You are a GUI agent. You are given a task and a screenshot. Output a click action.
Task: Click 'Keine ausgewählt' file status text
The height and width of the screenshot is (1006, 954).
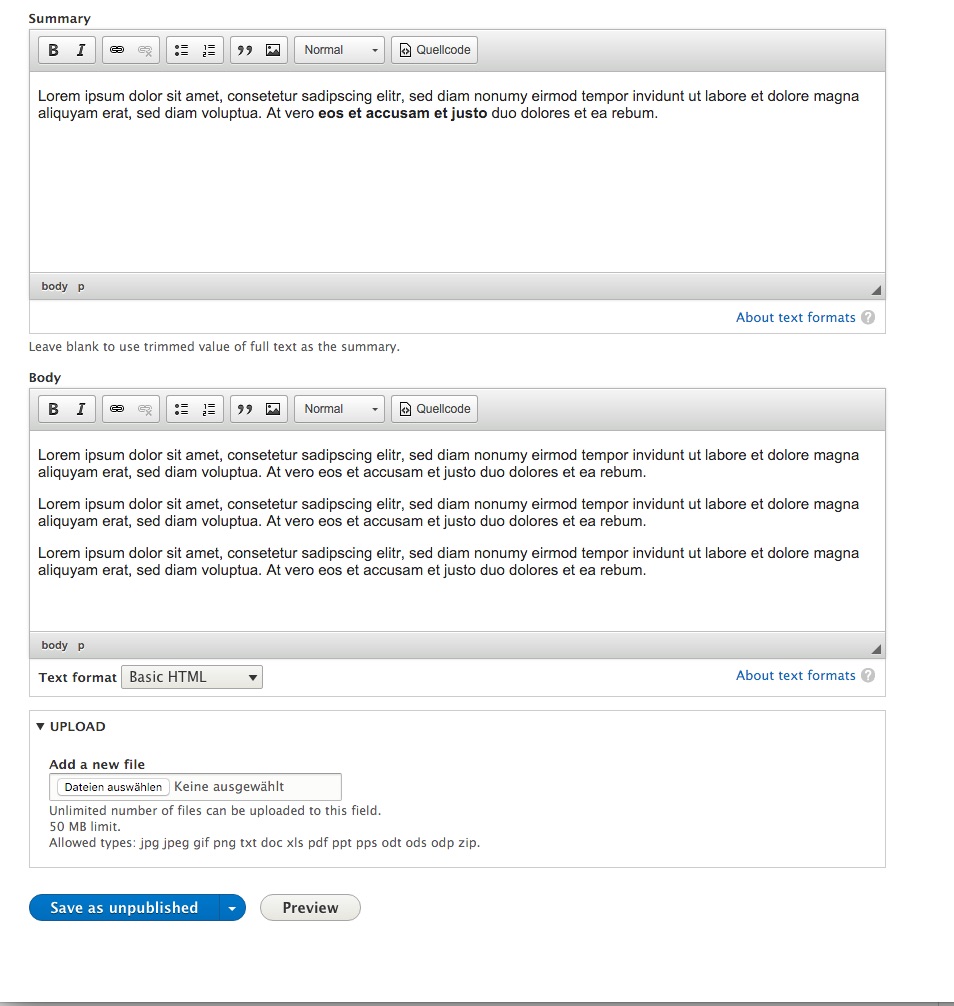coord(229,787)
